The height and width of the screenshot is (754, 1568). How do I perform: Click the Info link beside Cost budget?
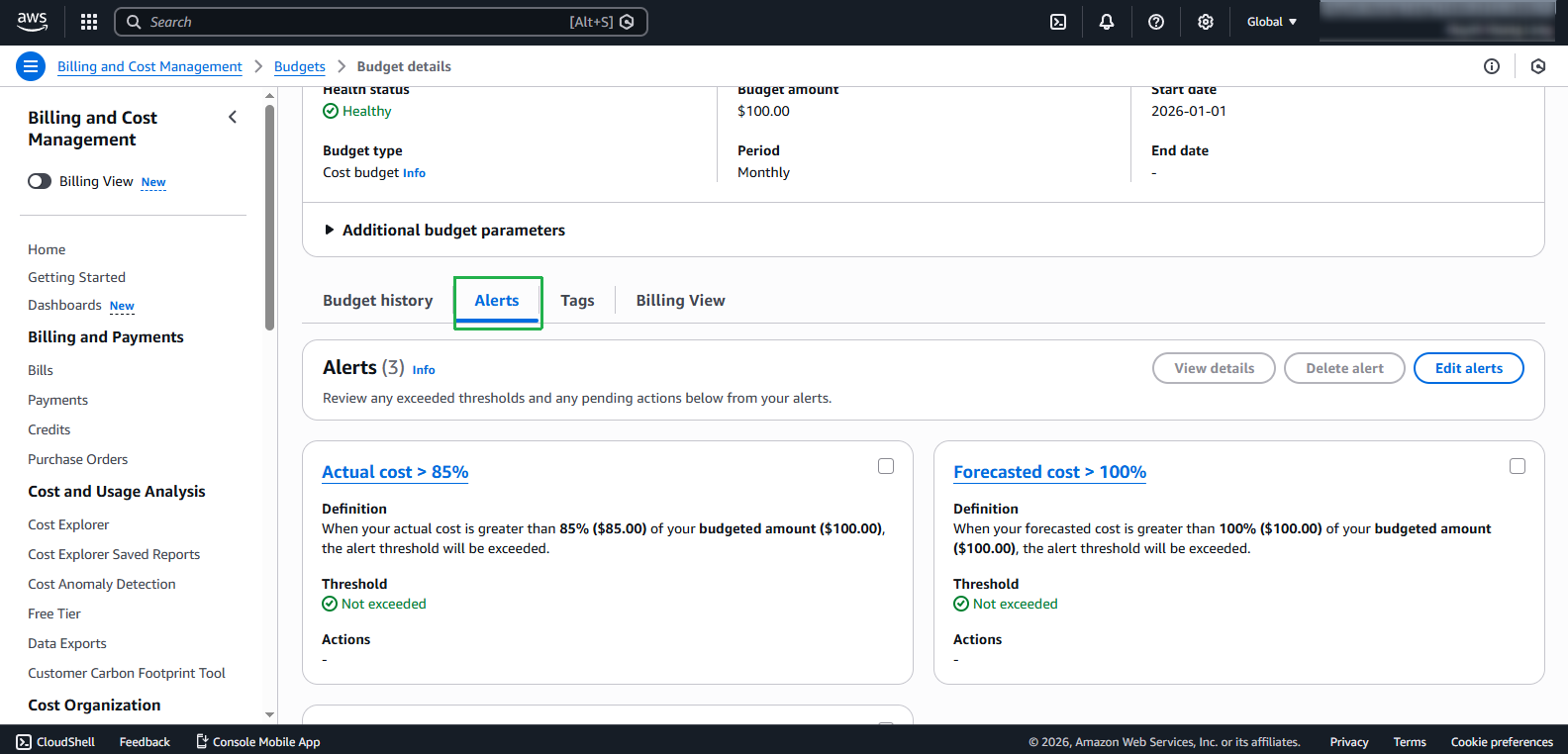click(414, 173)
